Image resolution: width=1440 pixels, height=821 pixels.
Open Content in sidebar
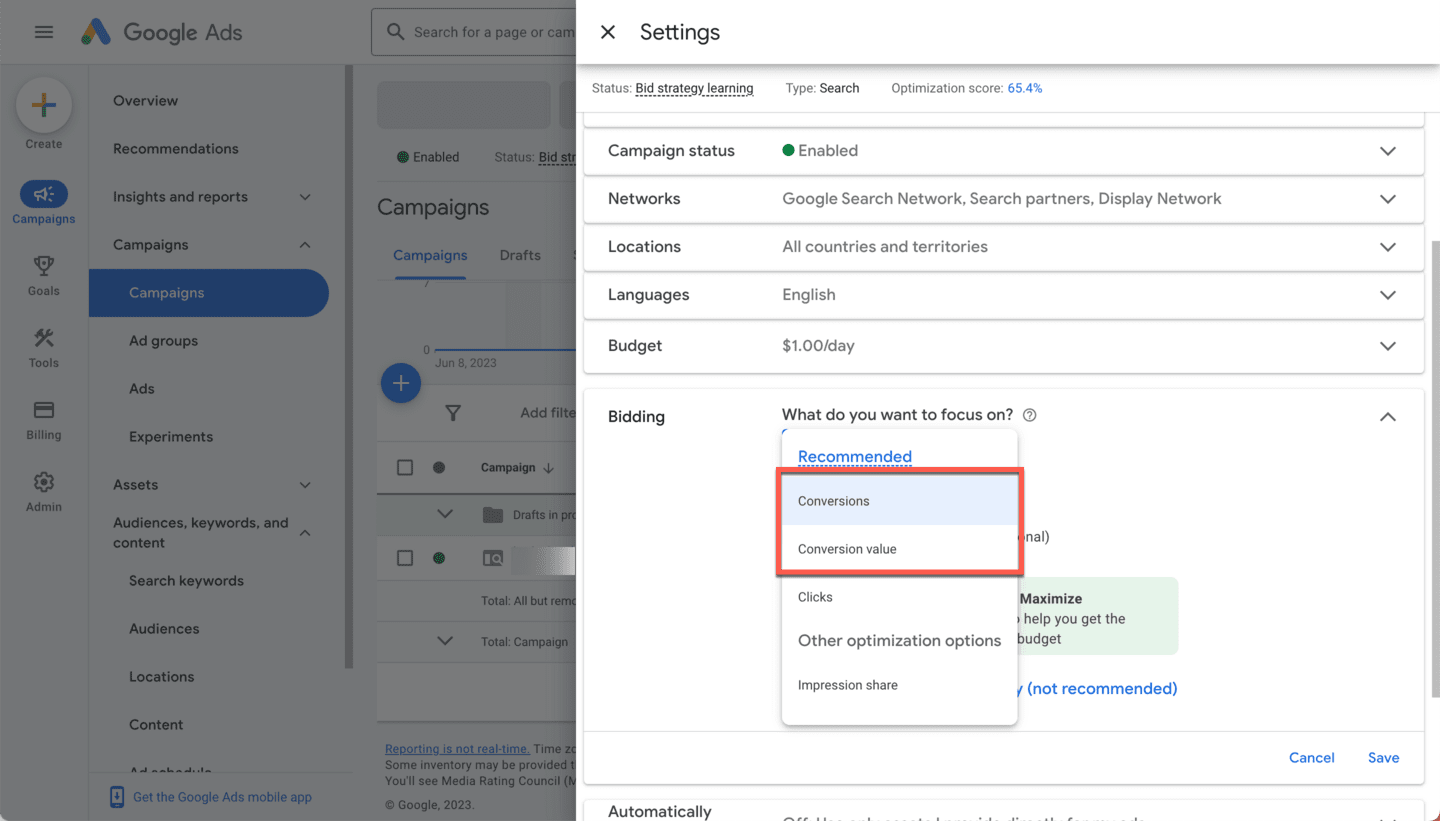coord(156,725)
